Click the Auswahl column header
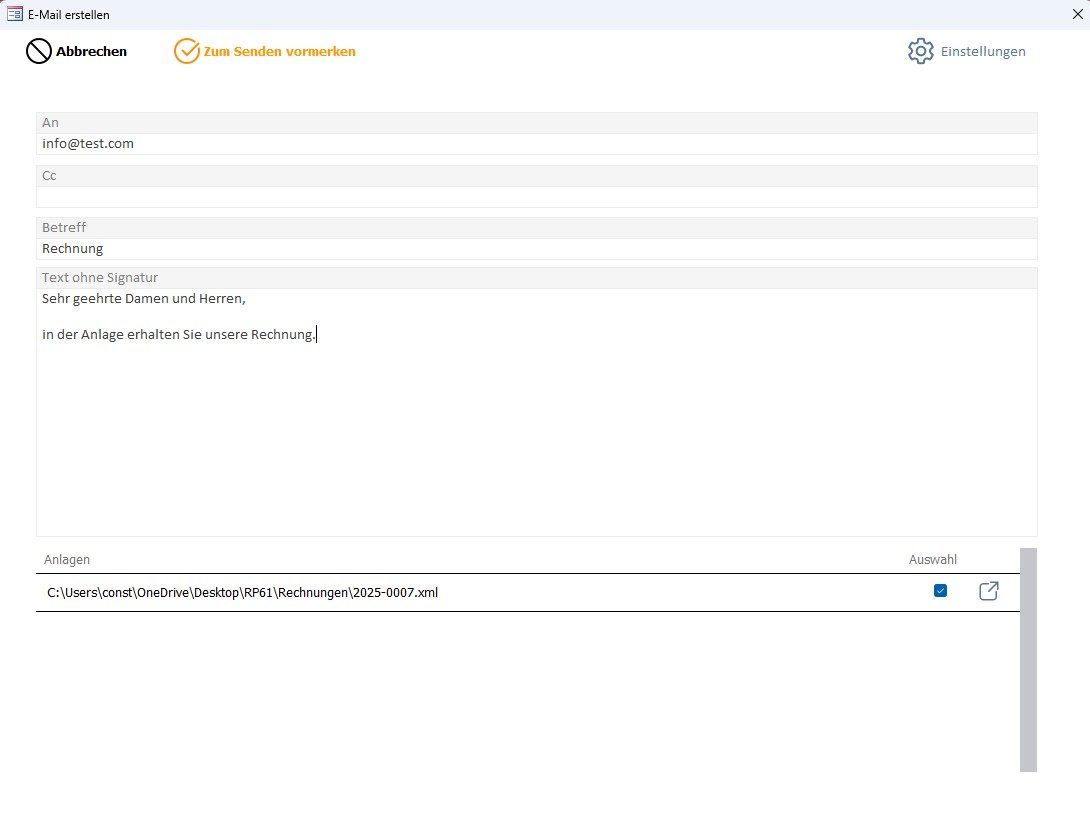 pyautogui.click(x=932, y=559)
